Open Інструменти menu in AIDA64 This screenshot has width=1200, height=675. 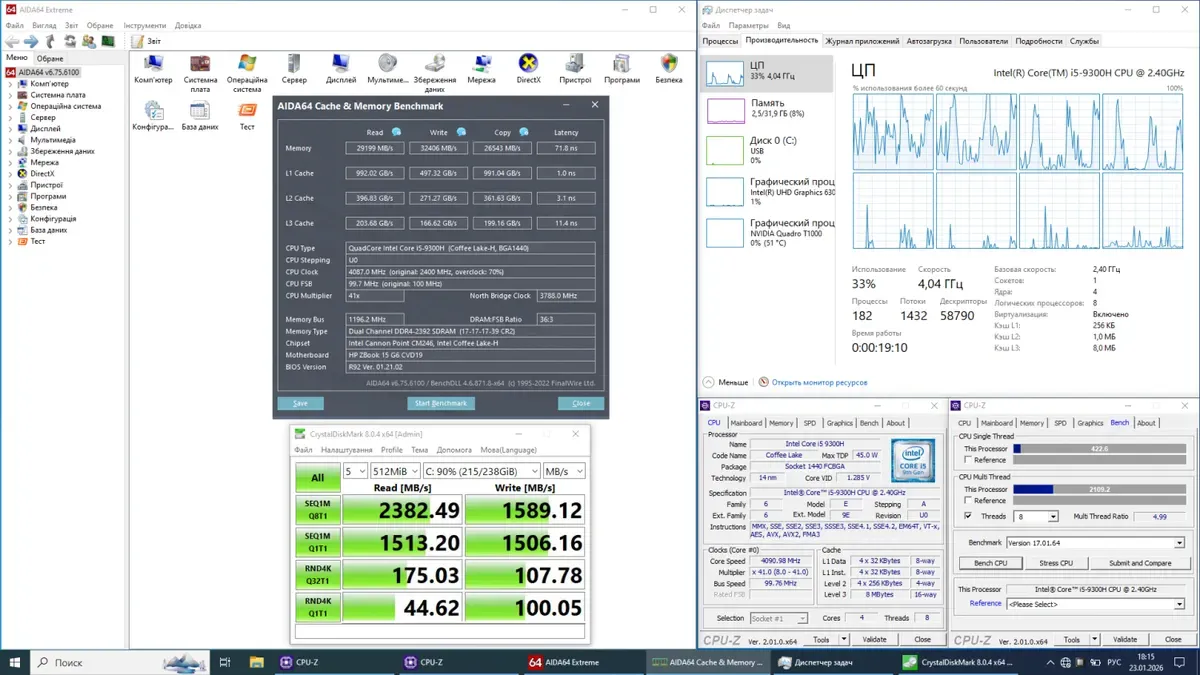coord(145,25)
